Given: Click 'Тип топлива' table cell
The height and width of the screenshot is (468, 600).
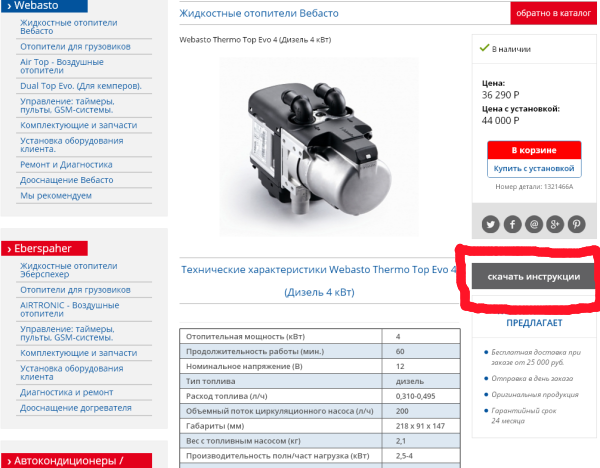Looking at the screenshot, I should [281, 381].
